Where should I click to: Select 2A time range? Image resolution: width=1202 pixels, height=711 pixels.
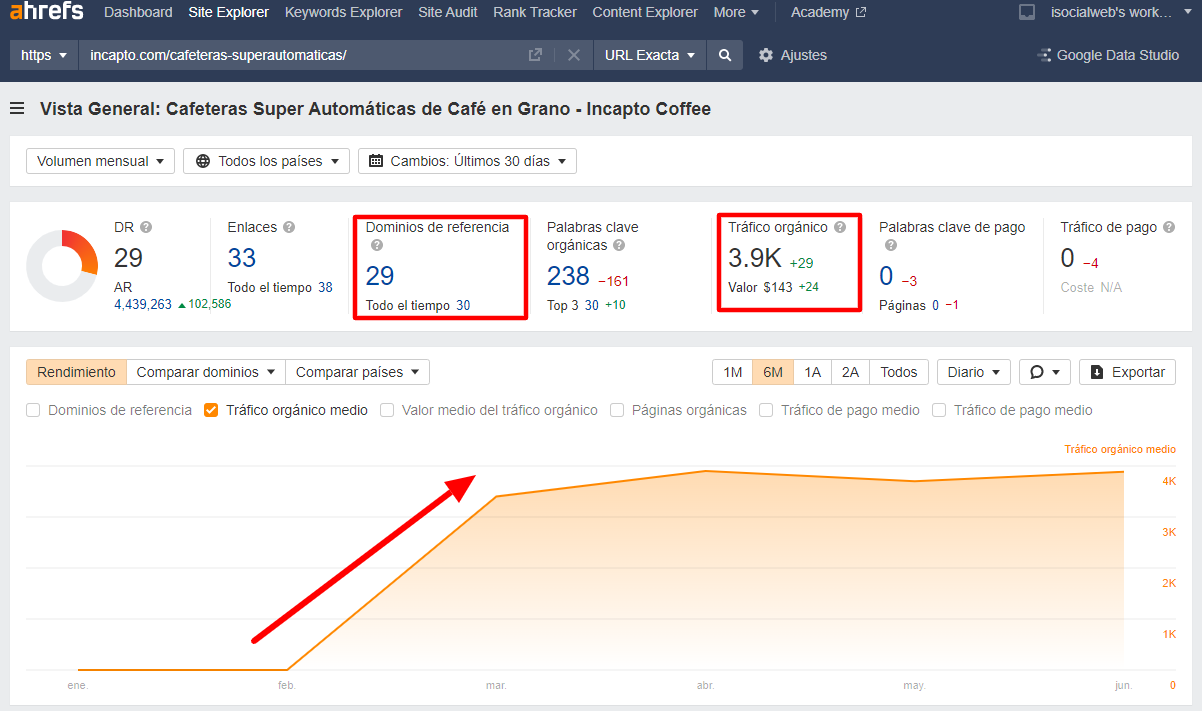[850, 372]
